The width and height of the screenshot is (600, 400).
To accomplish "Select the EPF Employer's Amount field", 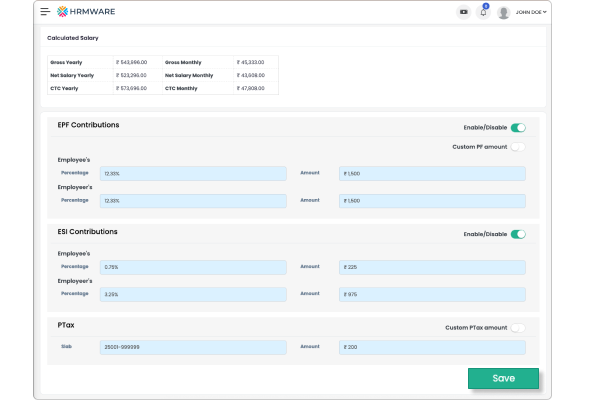I will point(432,200).
